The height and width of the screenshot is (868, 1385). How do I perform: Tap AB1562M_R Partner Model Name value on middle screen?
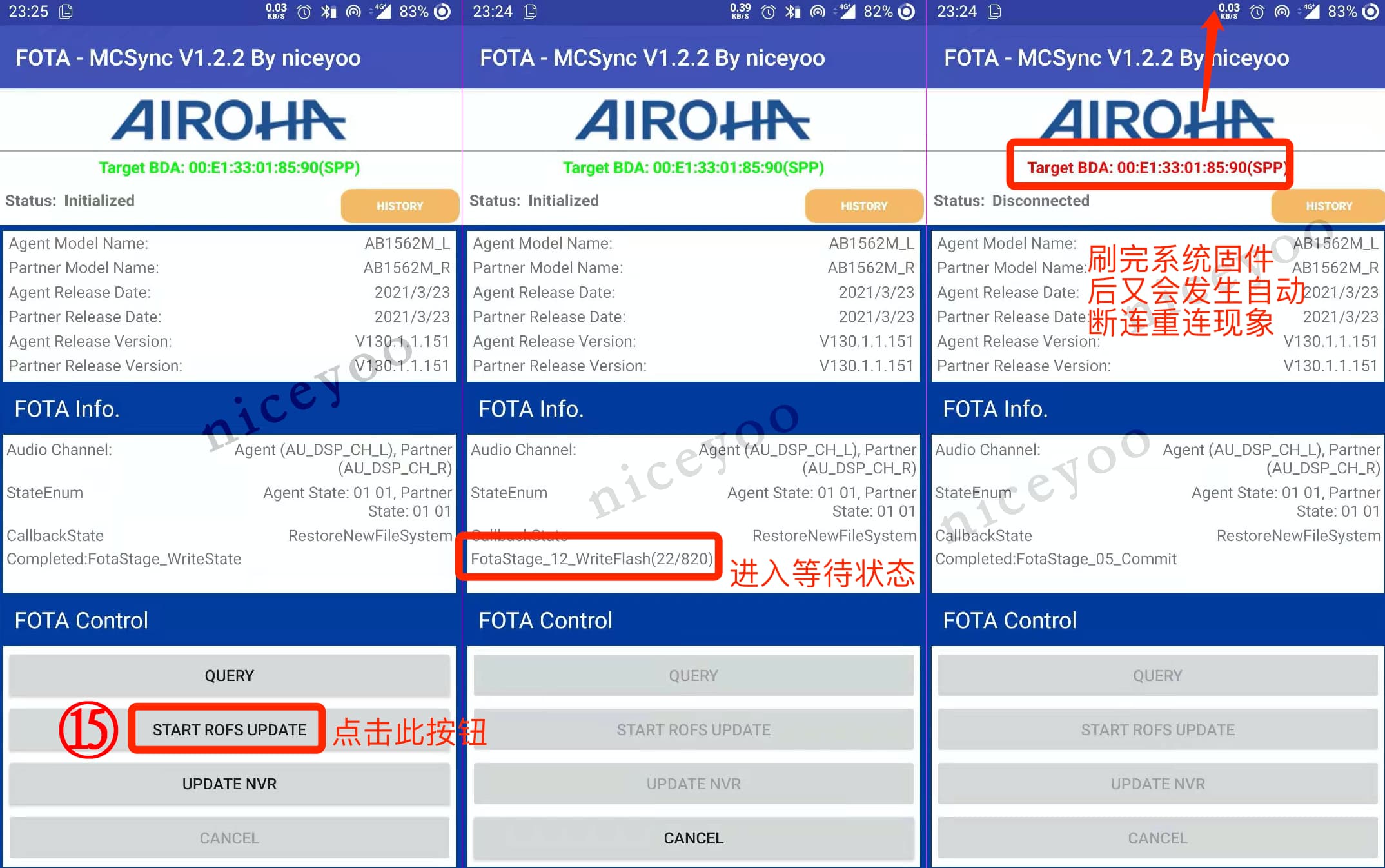[x=871, y=268]
